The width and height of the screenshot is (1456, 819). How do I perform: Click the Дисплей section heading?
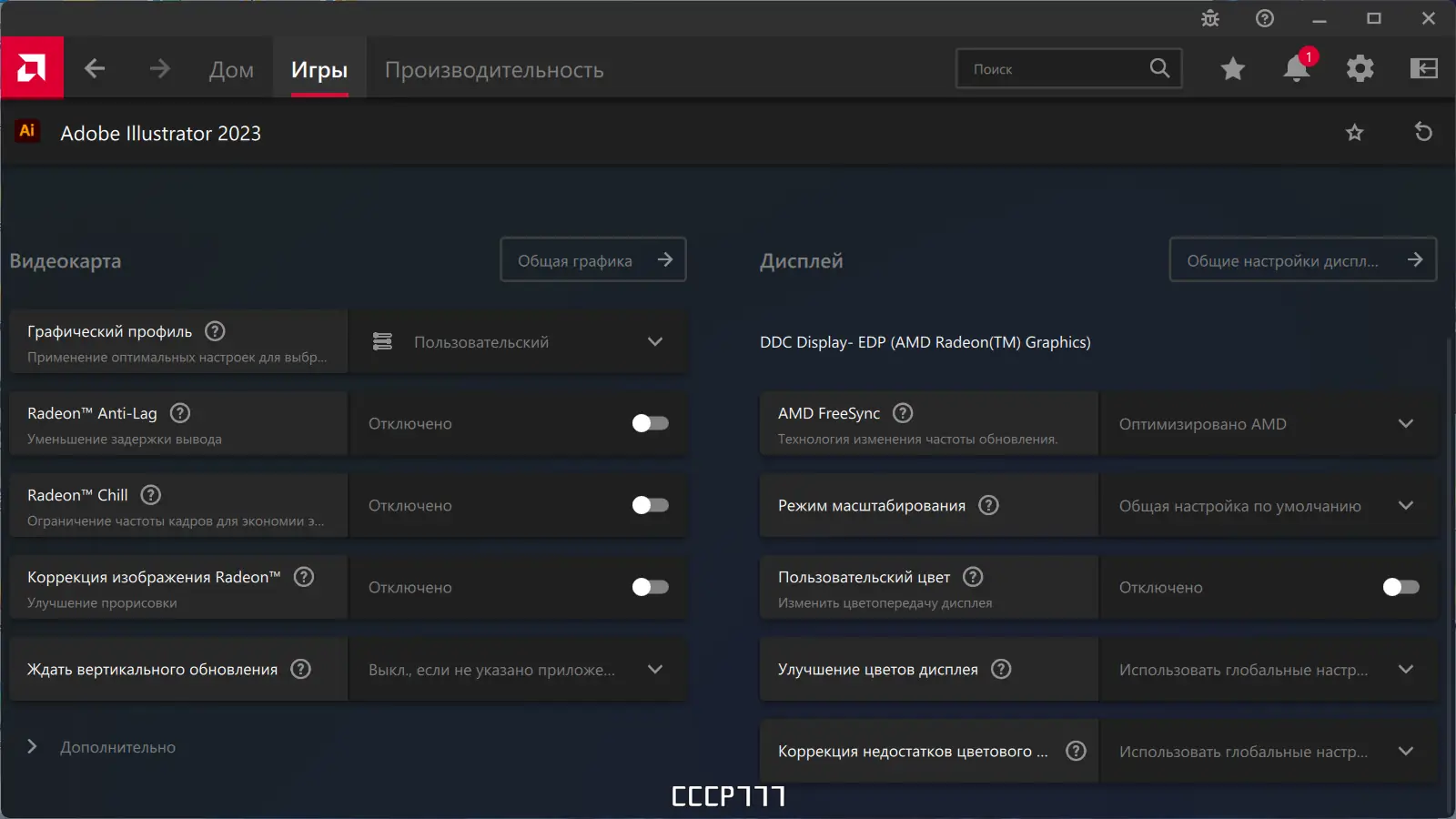coord(802,261)
